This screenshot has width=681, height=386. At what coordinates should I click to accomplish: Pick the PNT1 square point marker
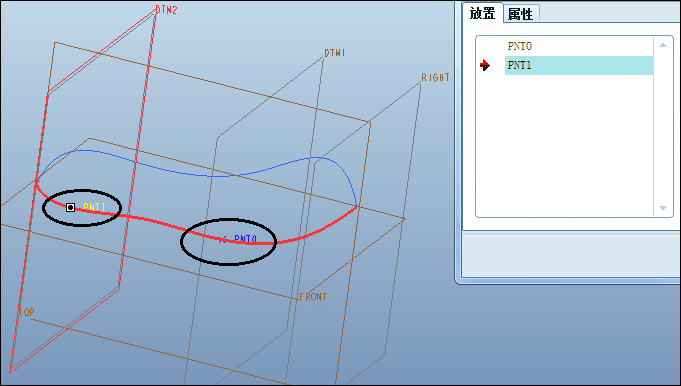pyautogui.click(x=70, y=208)
